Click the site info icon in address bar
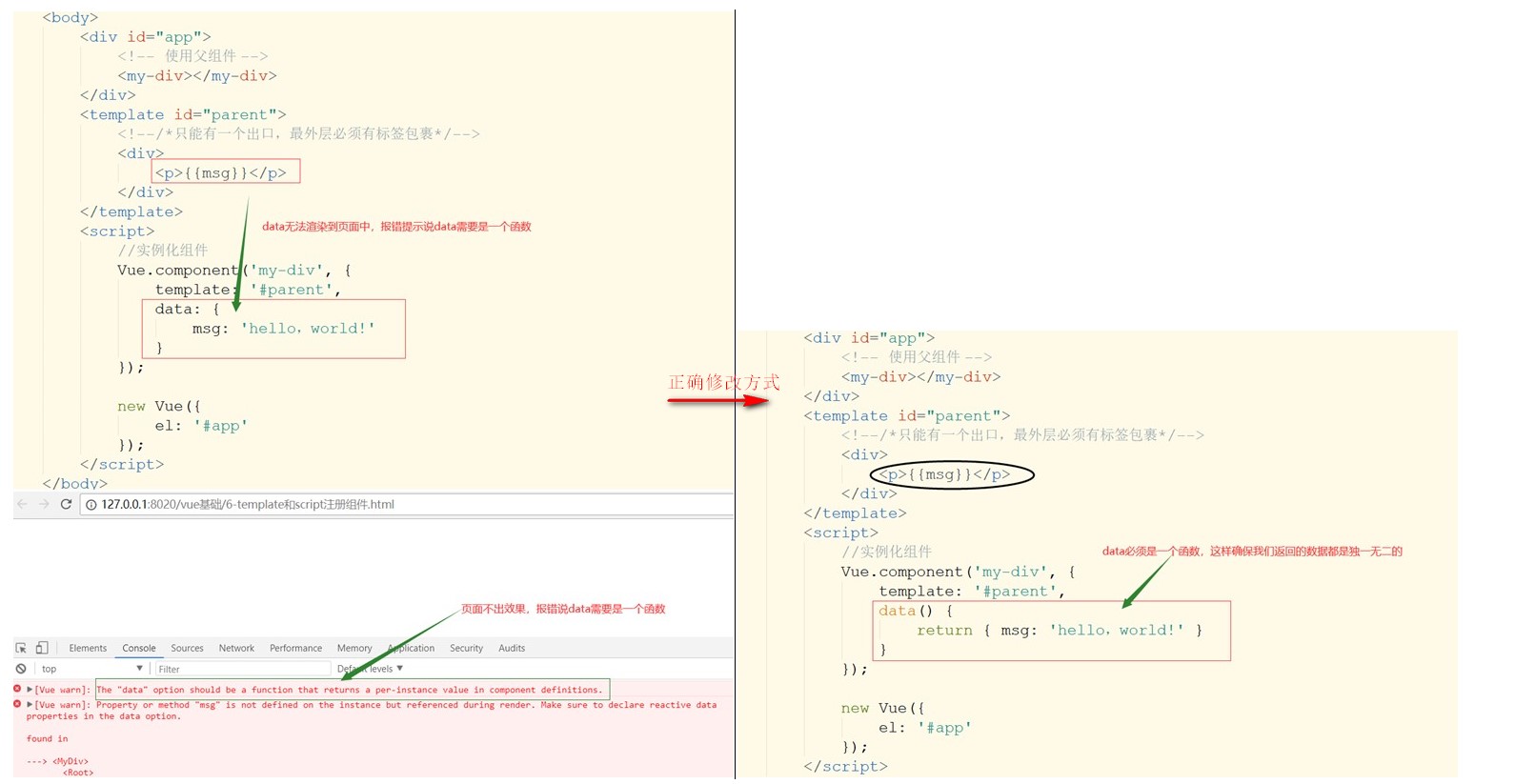The width and height of the screenshot is (1515, 784). click(91, 505)
